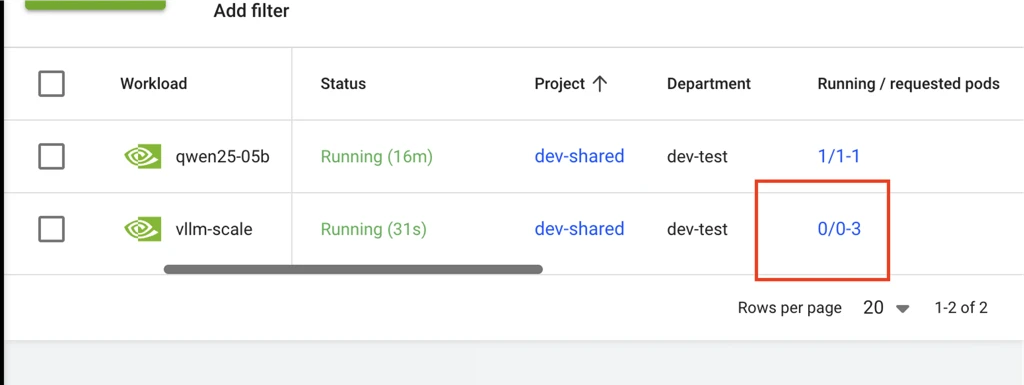The width and height of the screenshot is (1024, 385).
Task: Click the Status column header
Action: (343, 84)
